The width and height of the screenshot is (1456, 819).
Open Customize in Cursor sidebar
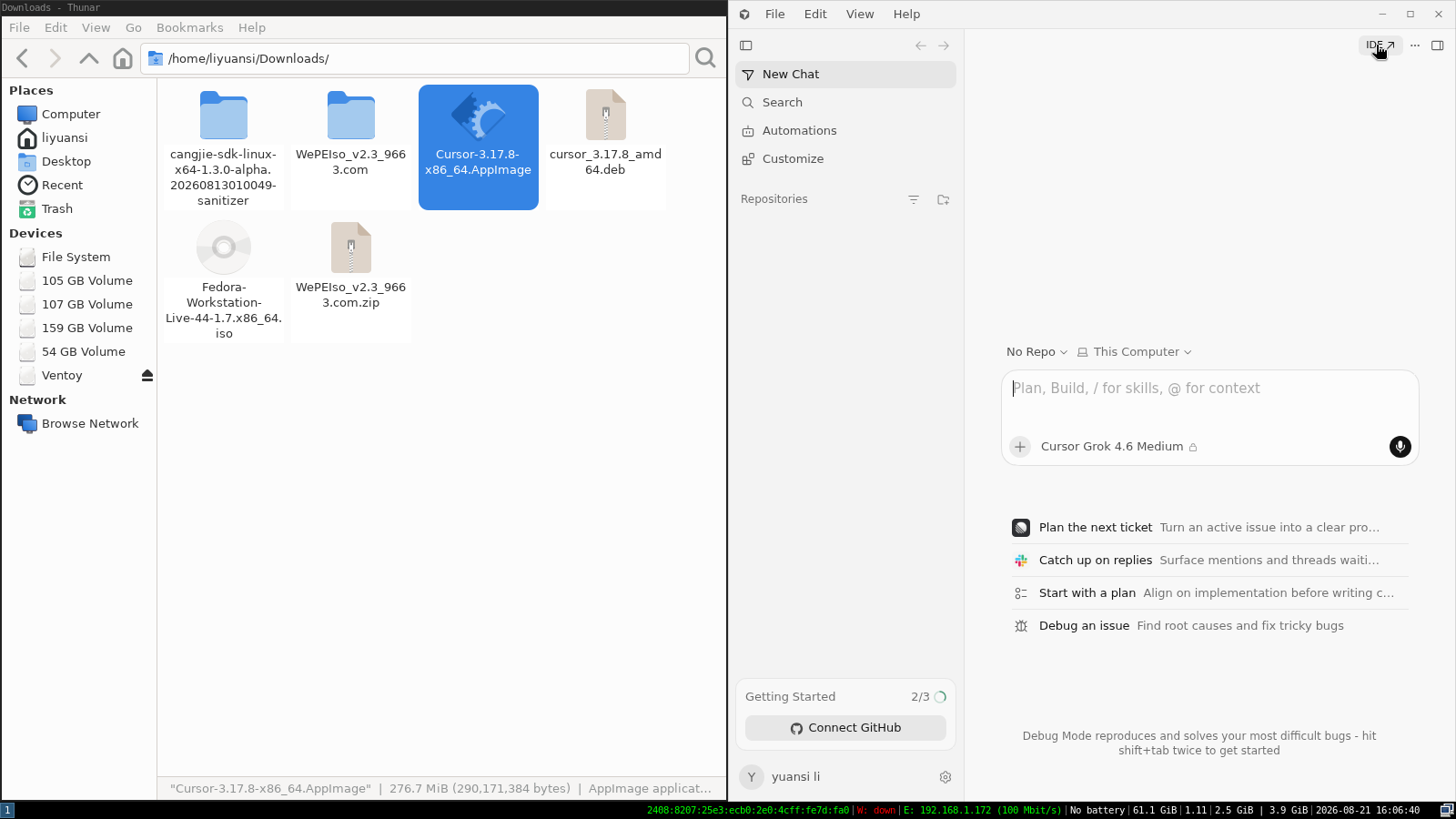point(845,159)
